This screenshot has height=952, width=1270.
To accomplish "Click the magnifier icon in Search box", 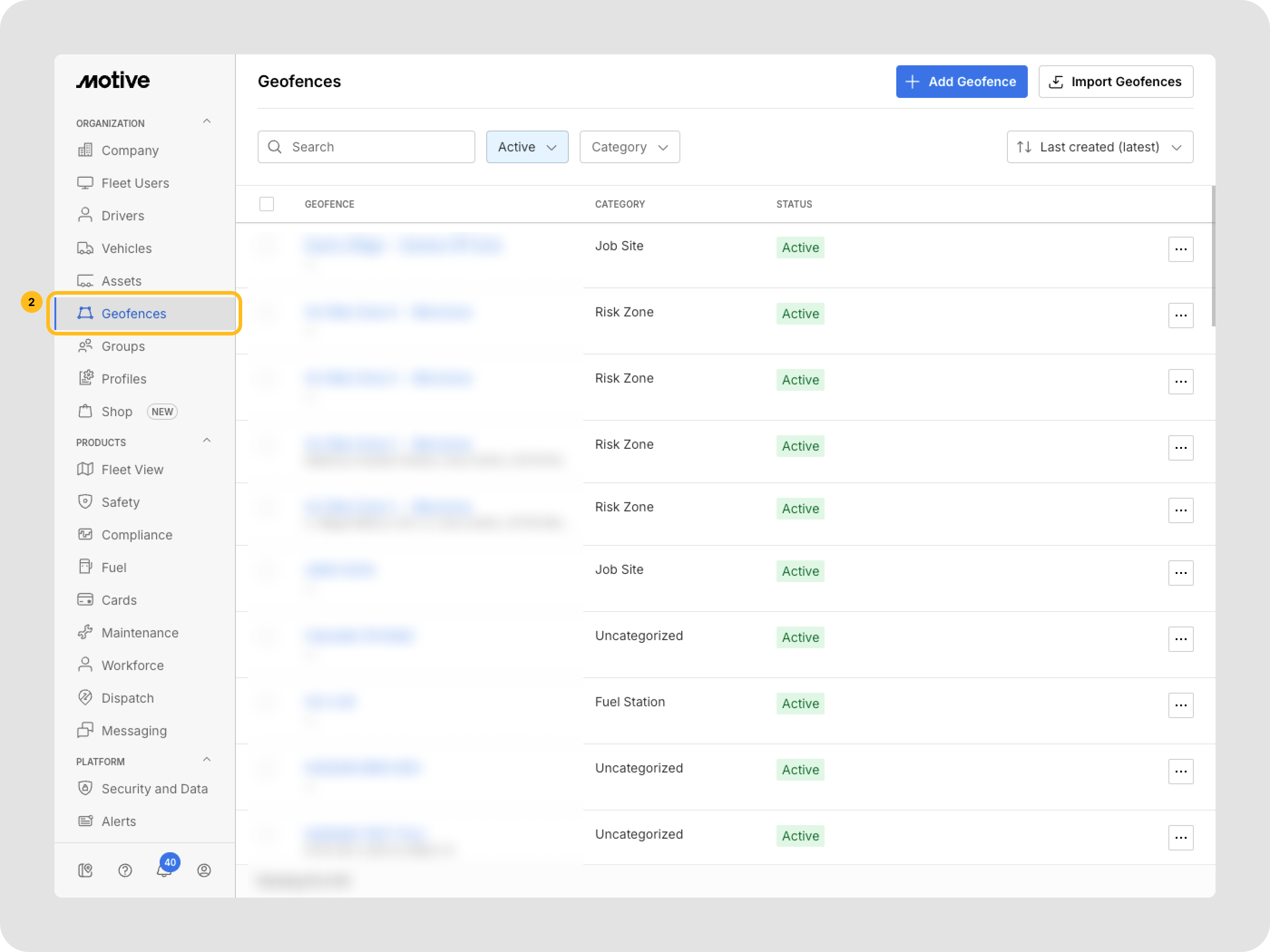I will pos(275,147).
